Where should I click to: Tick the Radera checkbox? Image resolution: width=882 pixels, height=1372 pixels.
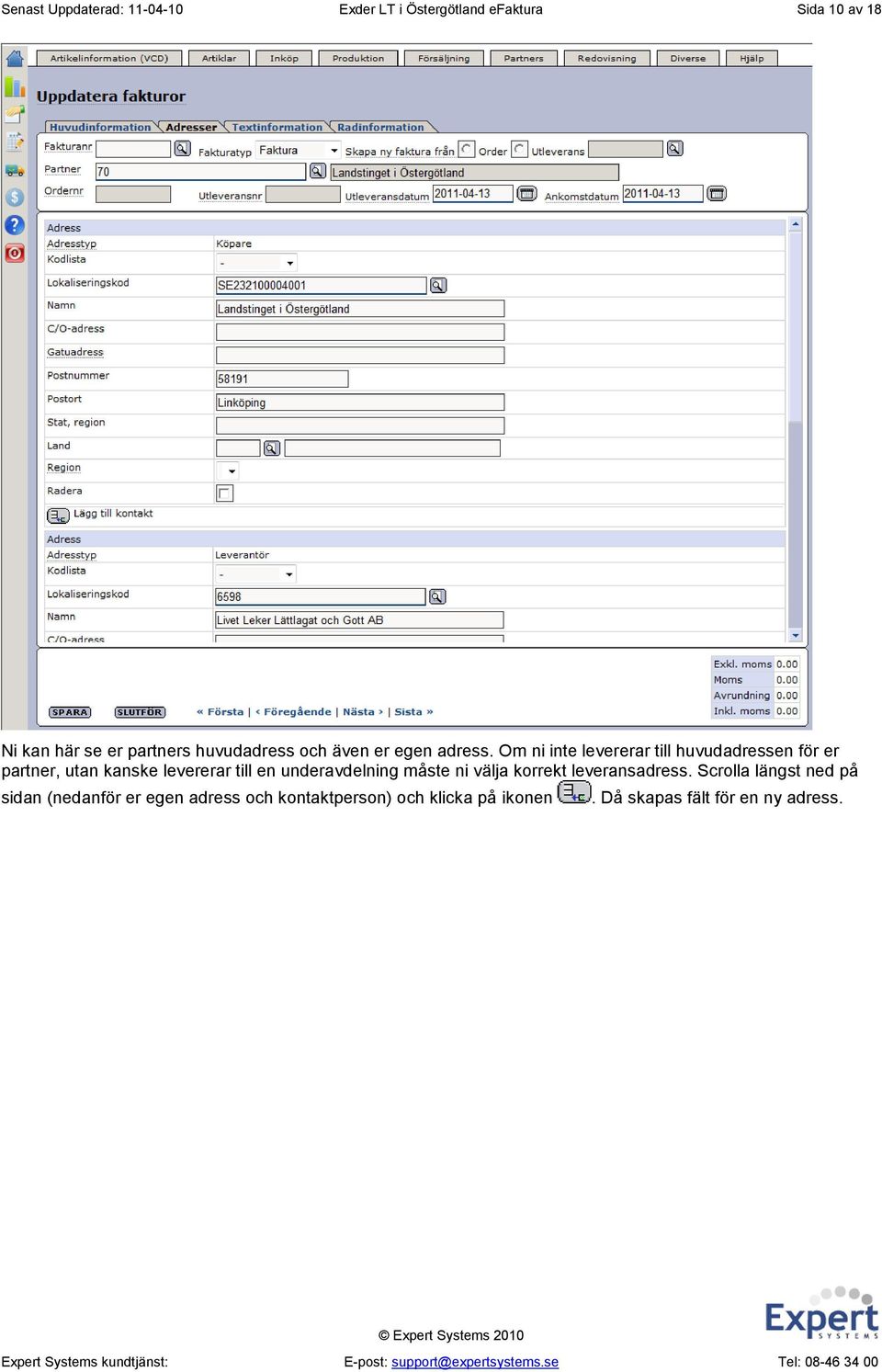coord(224,493)
